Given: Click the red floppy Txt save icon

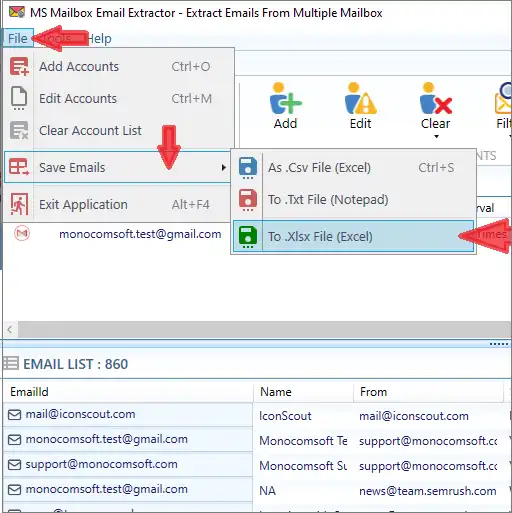Looking at the screenshot, I should click(248, 200).
